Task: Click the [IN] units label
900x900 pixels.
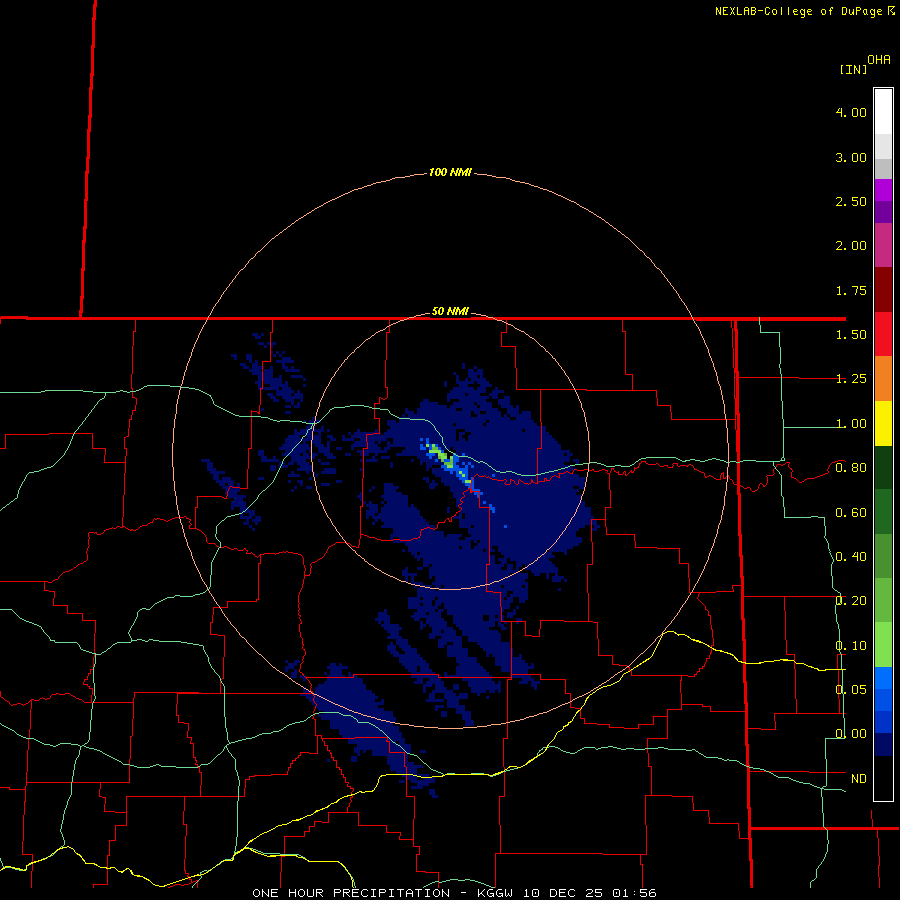Action: pos(854,69)
